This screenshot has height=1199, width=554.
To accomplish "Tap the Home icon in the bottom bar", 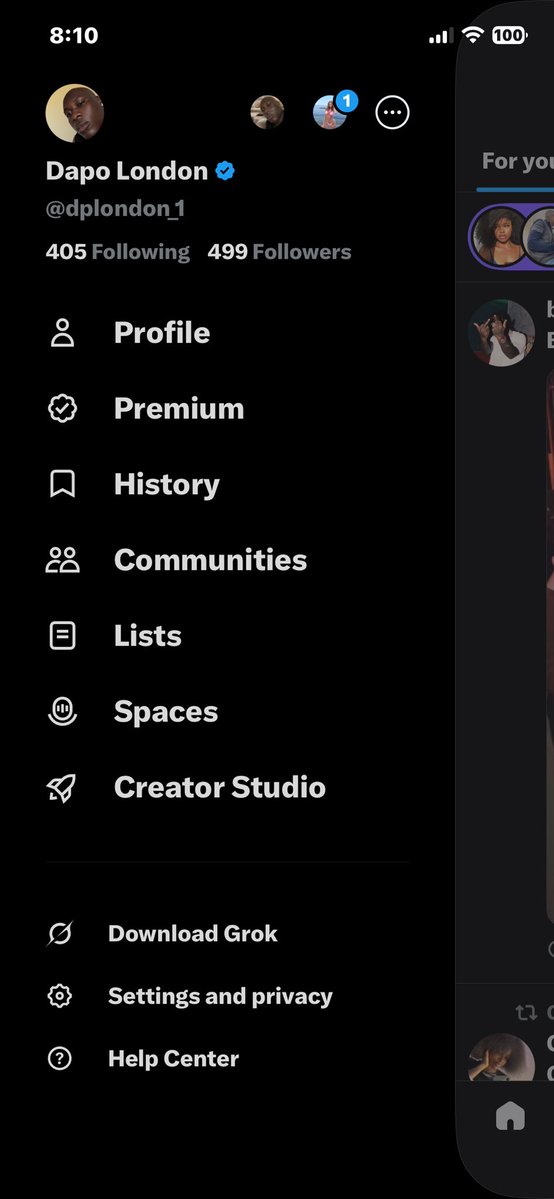I will (x=510, y=1117).
